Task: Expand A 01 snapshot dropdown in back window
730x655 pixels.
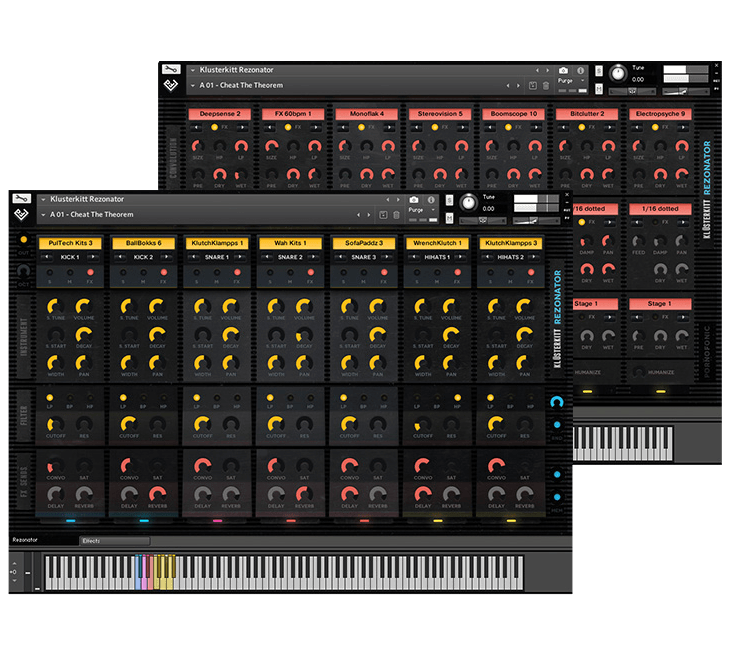Action: (x=192, y=86)
